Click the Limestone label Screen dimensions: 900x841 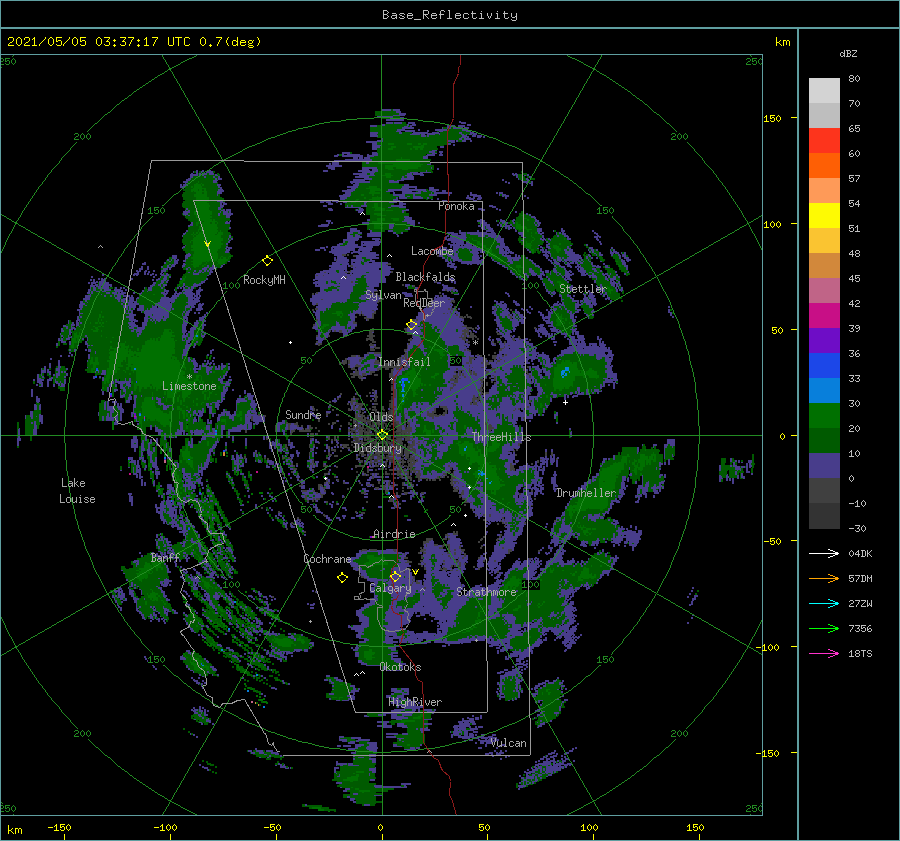[189, 386]
